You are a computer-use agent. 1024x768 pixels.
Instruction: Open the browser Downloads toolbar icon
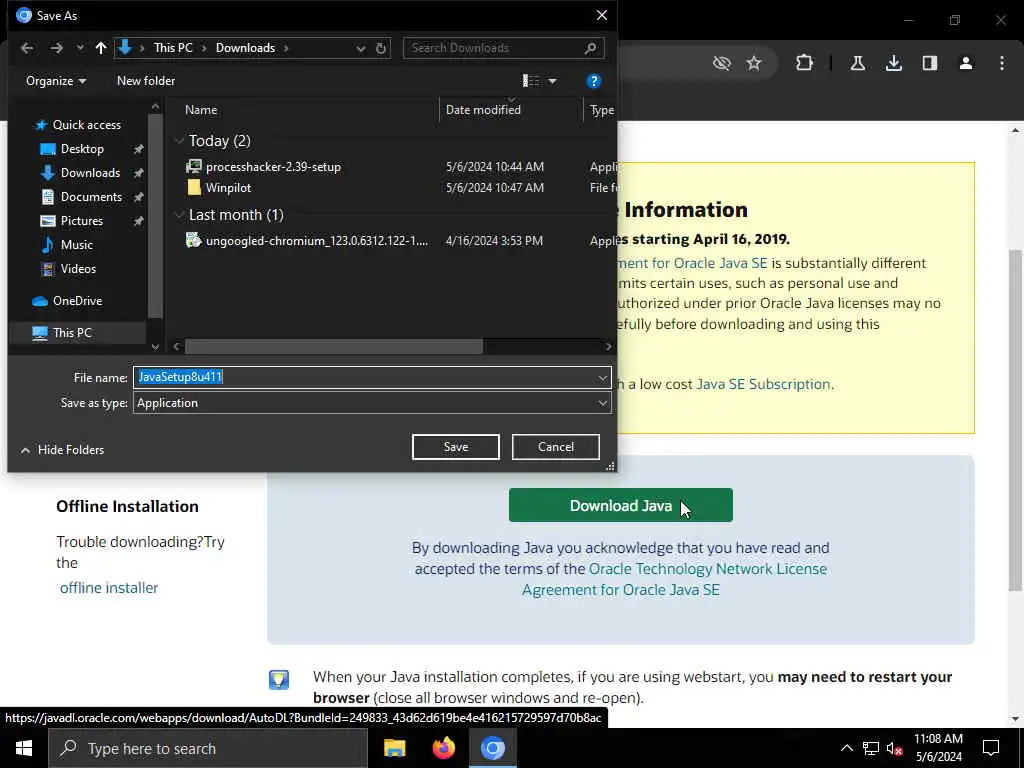point(894,63)
